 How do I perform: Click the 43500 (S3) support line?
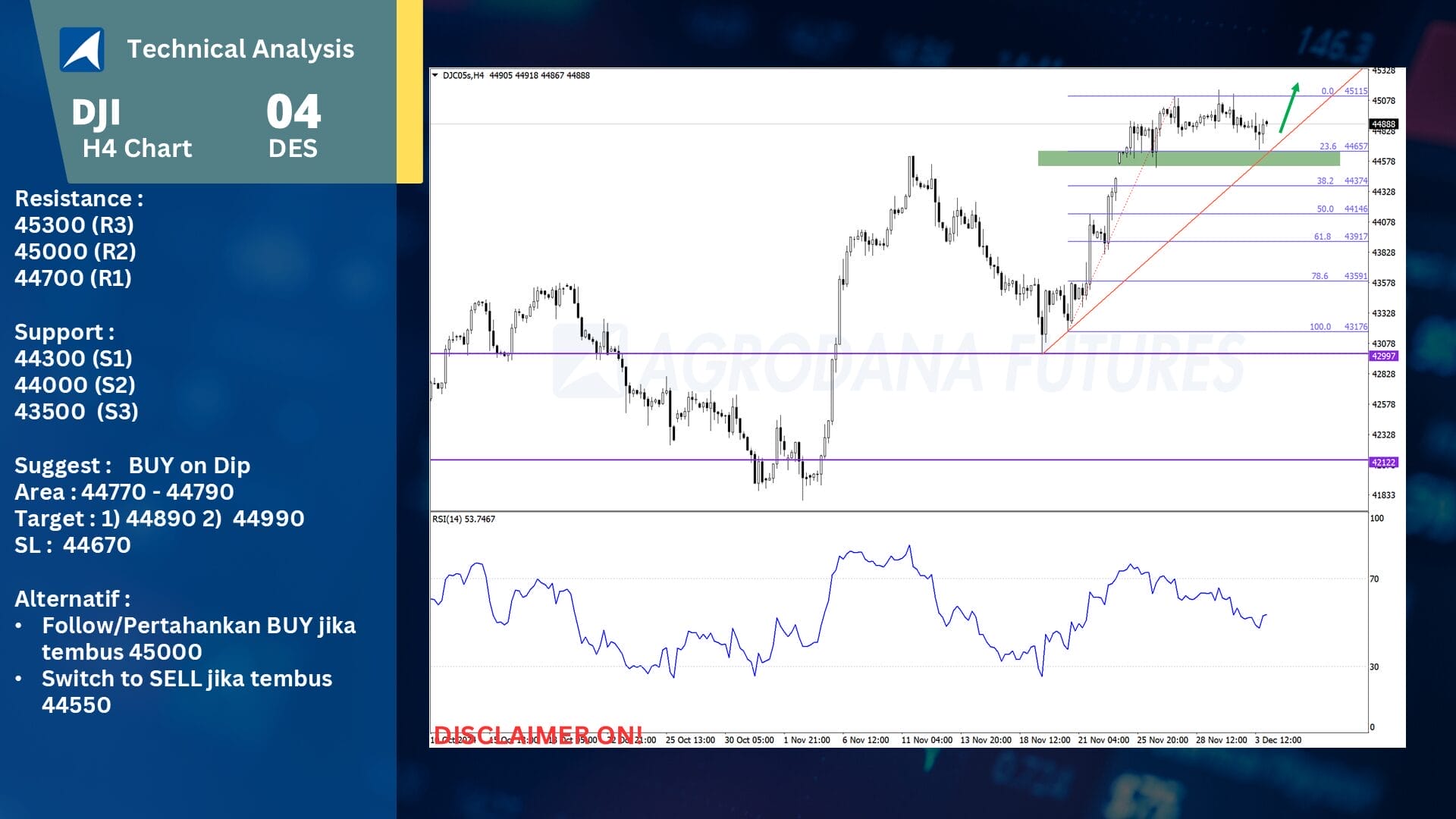click(x=77, y=412)
